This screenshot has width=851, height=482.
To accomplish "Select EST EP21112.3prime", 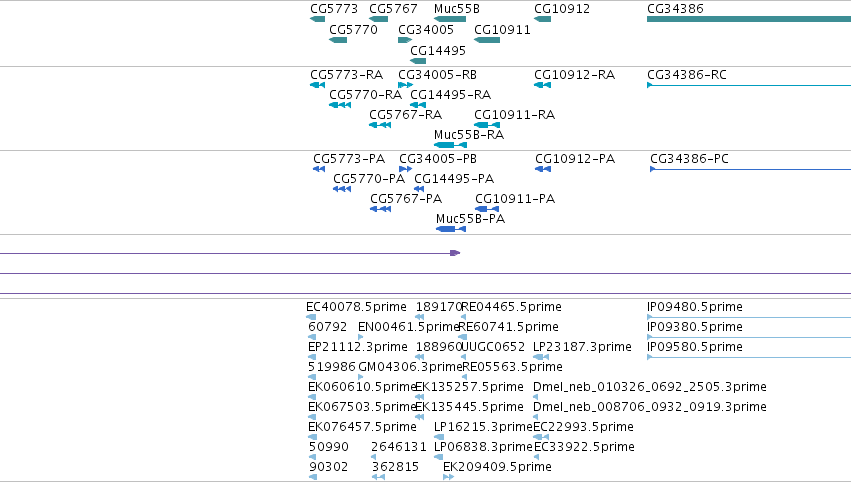I will pos(358,347).
